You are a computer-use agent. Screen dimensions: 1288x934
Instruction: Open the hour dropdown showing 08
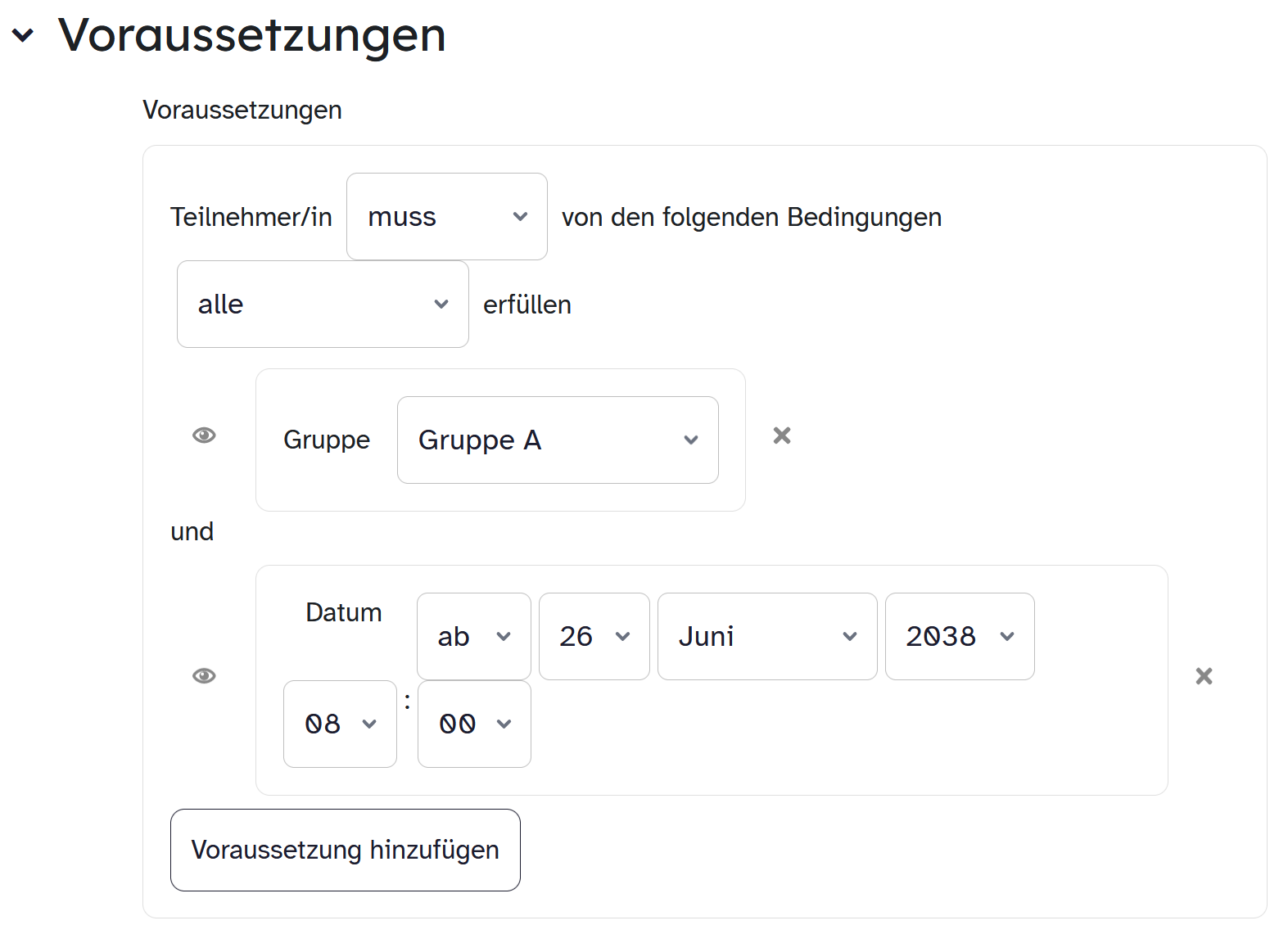(340, 724)
